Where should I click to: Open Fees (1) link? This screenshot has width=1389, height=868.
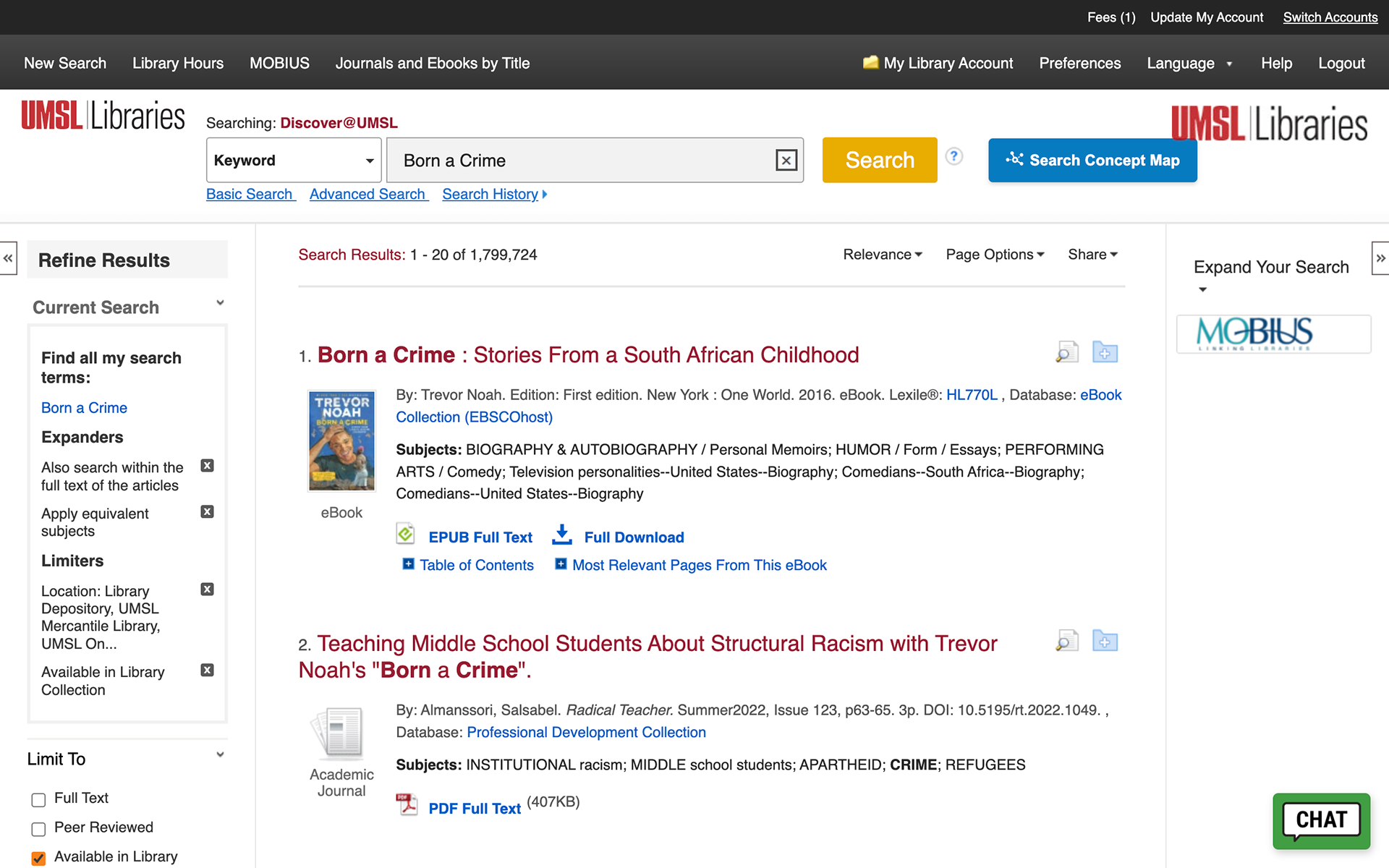pos(1111,17)
